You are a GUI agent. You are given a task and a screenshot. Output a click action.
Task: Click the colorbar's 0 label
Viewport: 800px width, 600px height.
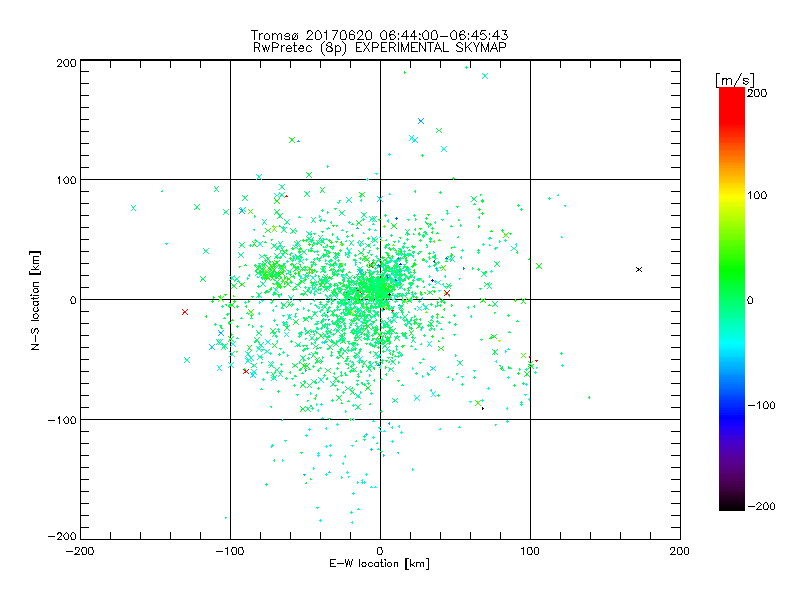(750, 300)
